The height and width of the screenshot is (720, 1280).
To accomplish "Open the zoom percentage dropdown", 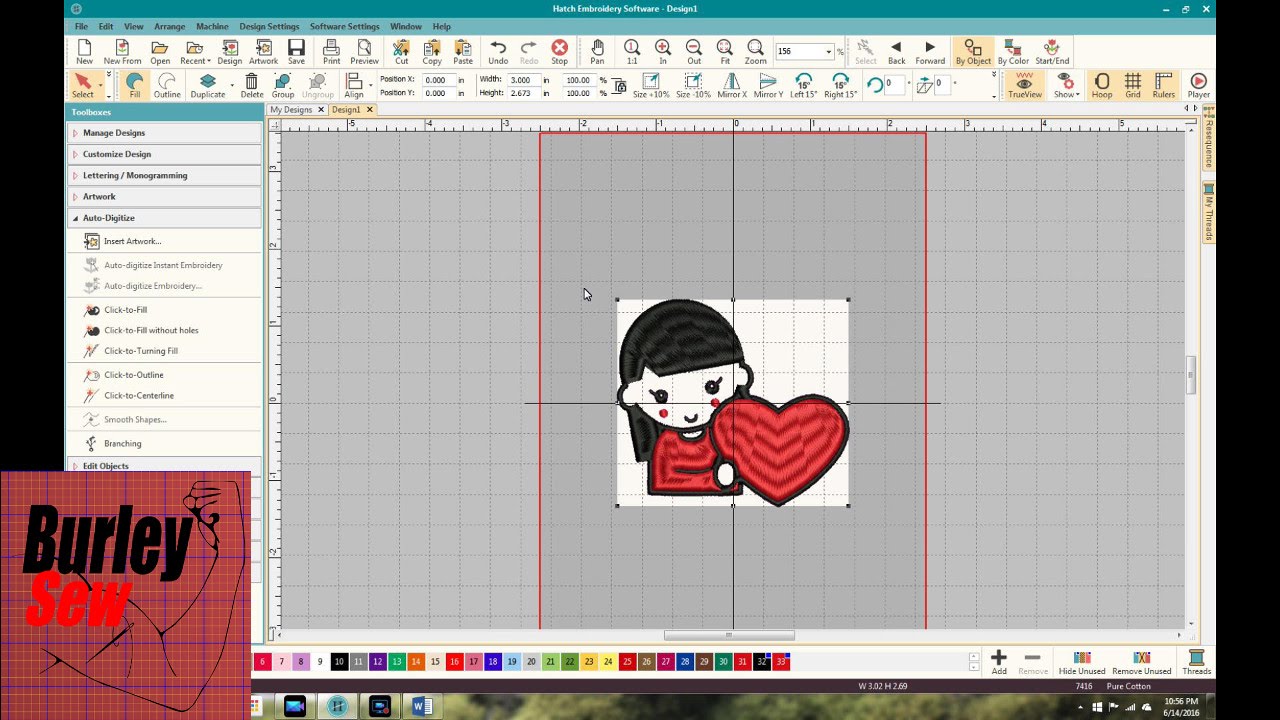I will pos(828,52).
